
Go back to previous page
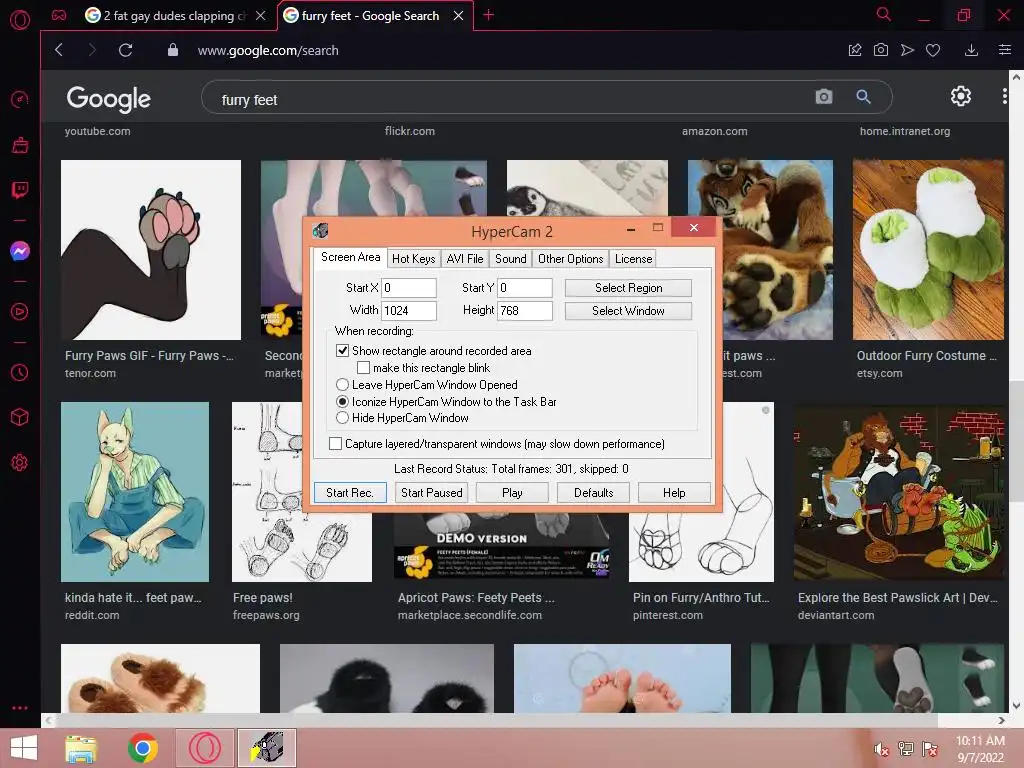[x=59, y=50]
